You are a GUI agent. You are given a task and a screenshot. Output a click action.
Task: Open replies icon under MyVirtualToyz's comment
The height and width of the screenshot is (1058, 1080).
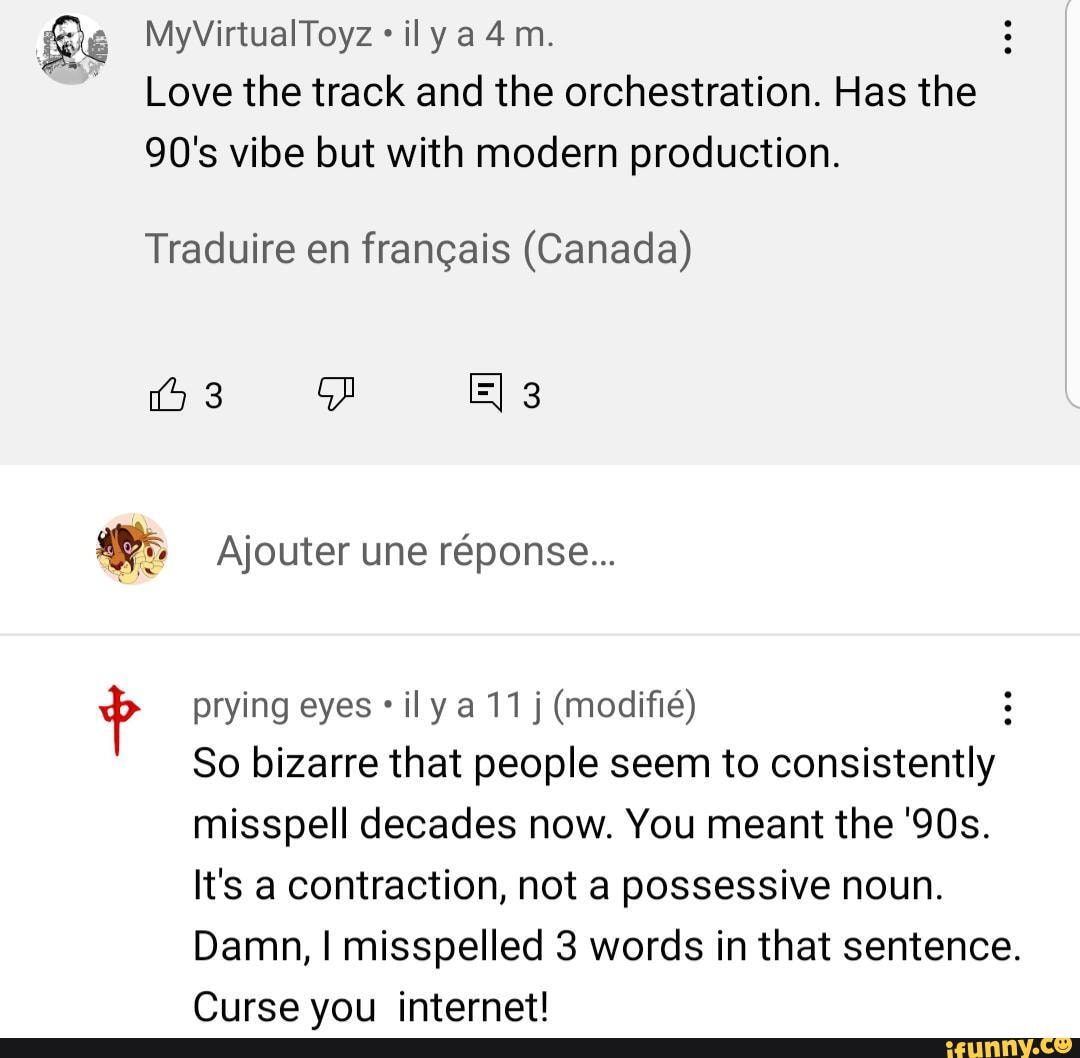click(485, 392)
